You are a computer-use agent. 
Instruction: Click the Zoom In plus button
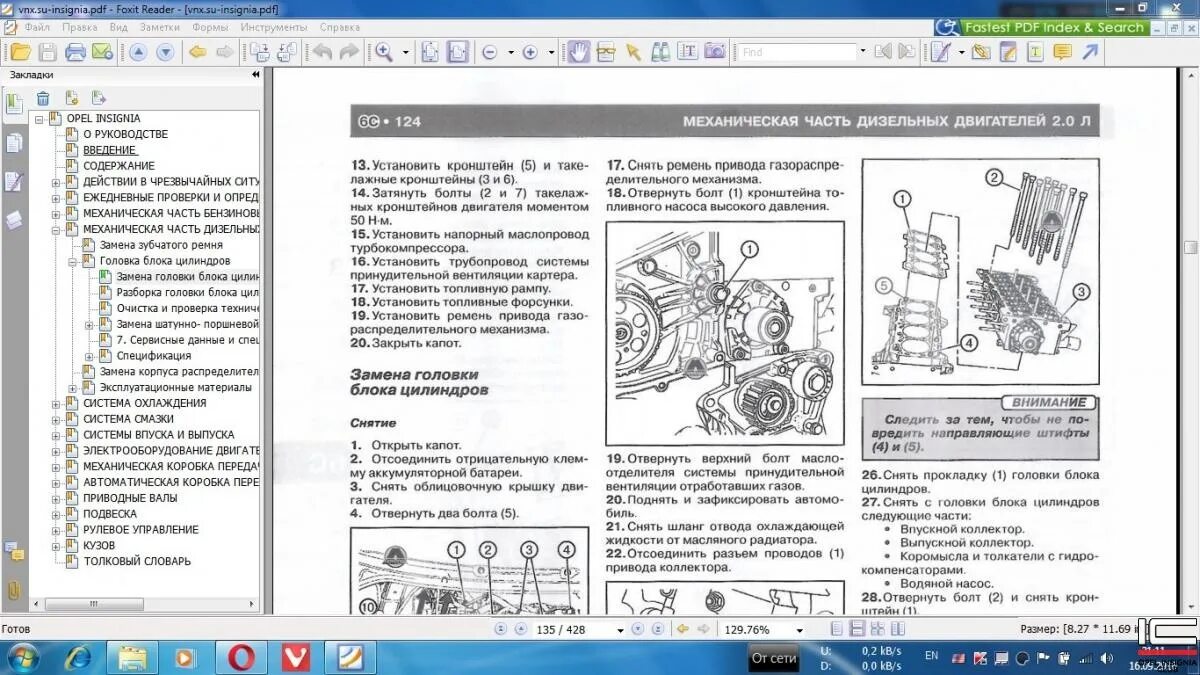[x=530, y=52]
